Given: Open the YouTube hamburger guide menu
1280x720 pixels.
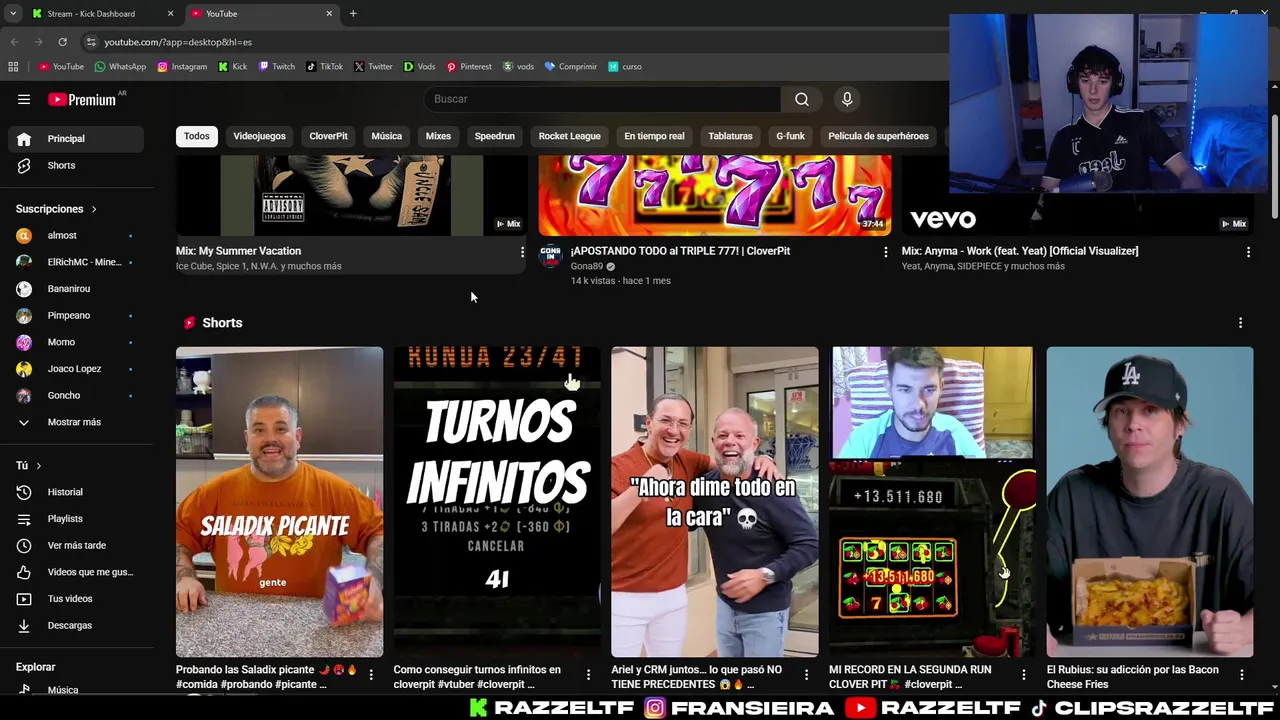Looking at the screenshot, I should pos(24,99).
